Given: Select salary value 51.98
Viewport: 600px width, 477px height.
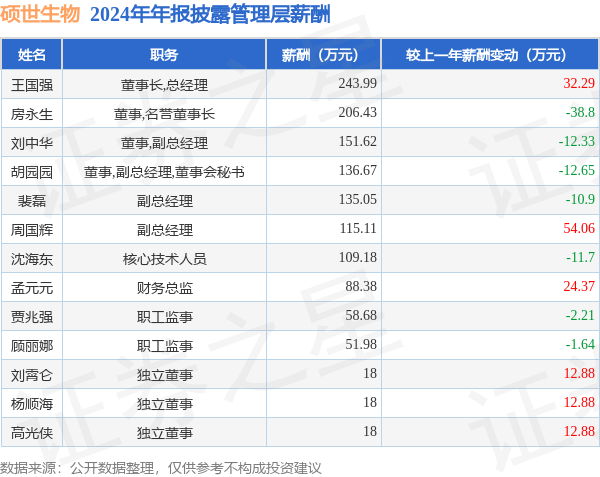Looking at the screenshot, I should (361, 345).
